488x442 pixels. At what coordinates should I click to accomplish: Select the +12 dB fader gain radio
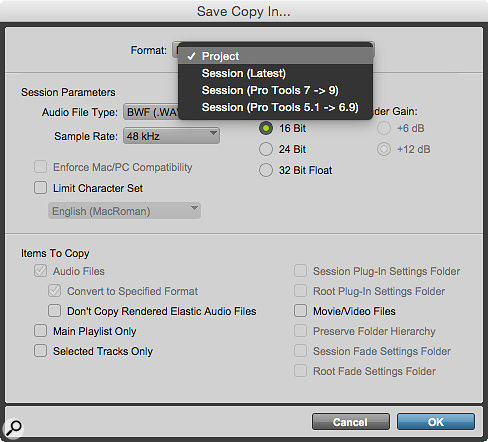click(384, 149)
